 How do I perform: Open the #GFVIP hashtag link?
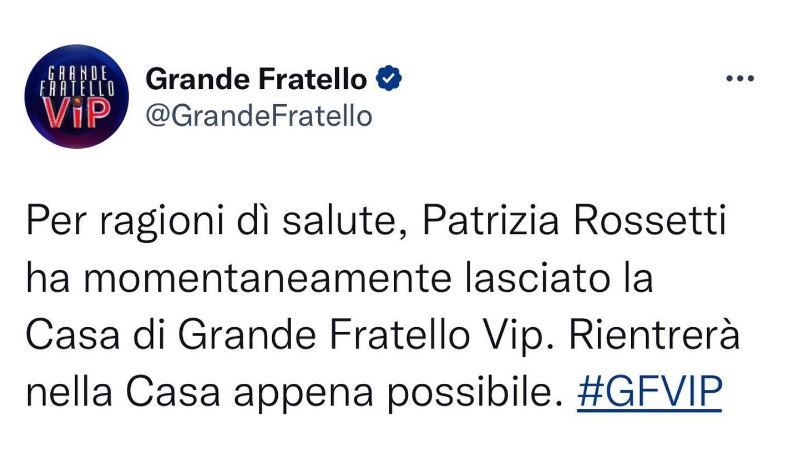(650, 392)
